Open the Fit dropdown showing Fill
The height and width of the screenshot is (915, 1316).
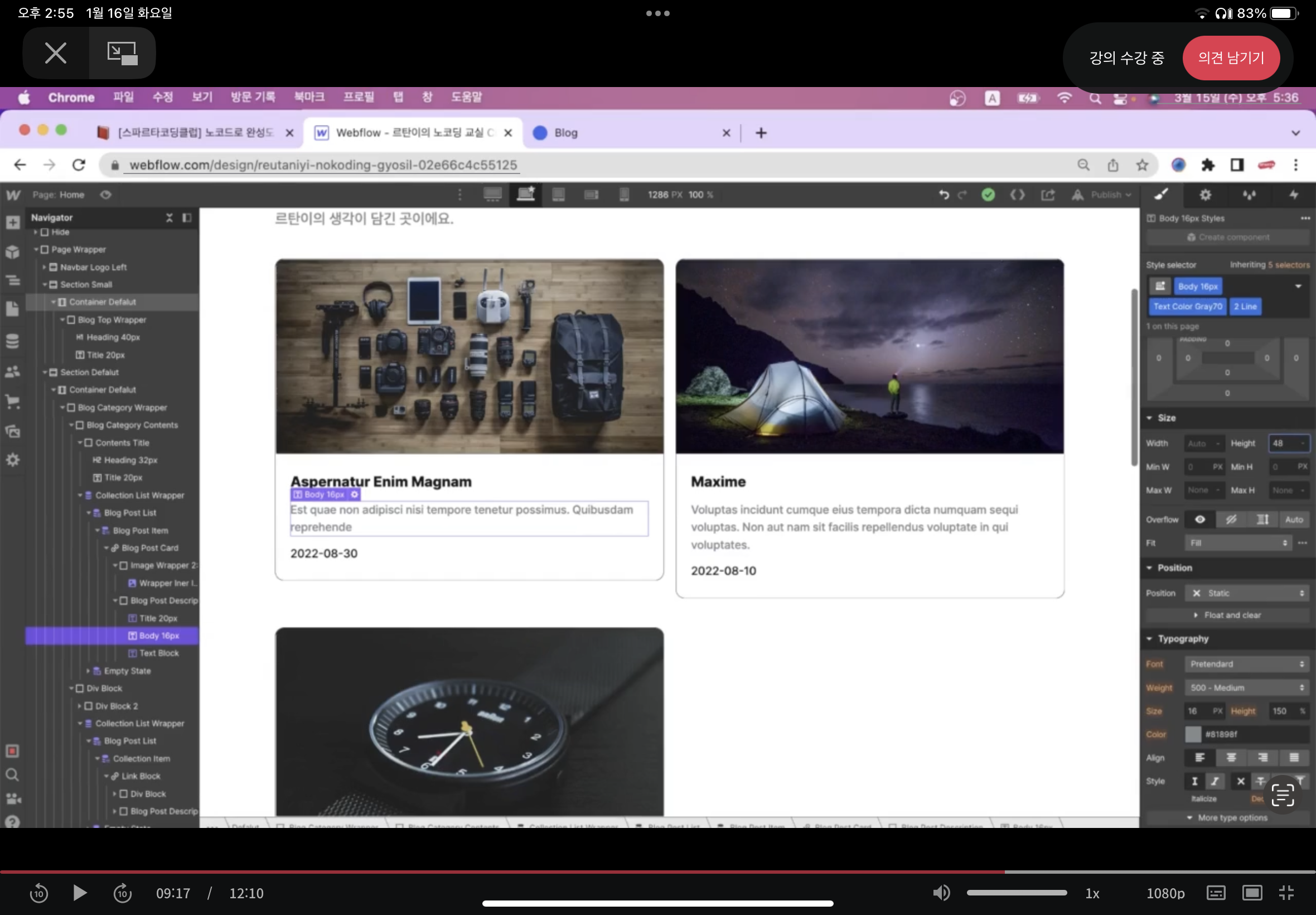pos(1237,543)
